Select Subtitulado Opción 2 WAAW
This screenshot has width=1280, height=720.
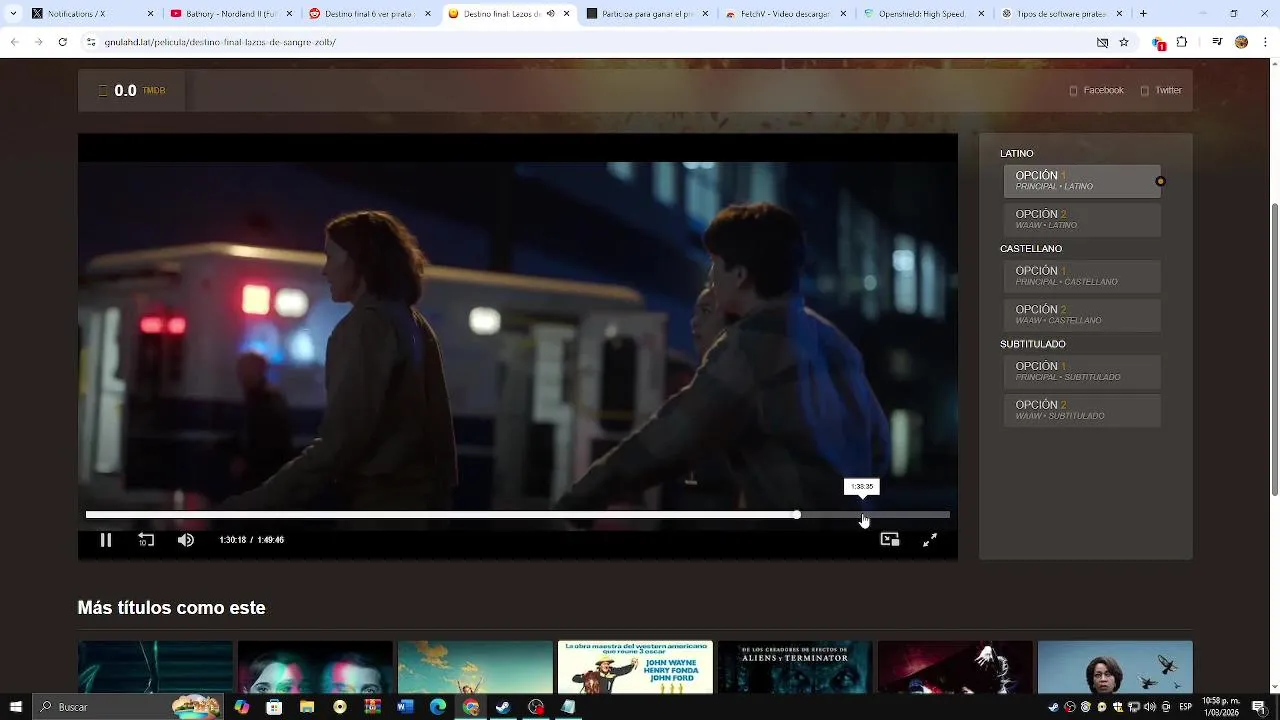coord(1082,410)
